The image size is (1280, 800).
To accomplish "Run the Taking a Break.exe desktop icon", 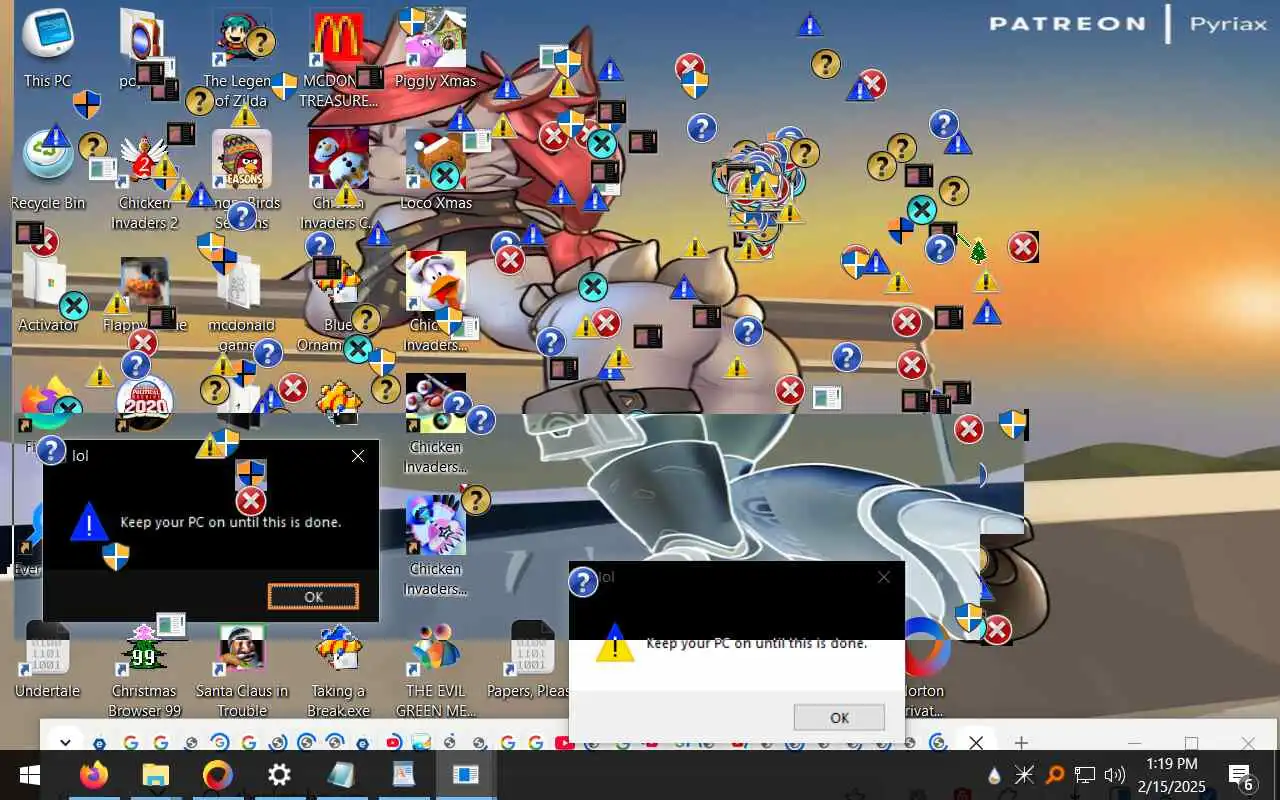I will (338, 670).
